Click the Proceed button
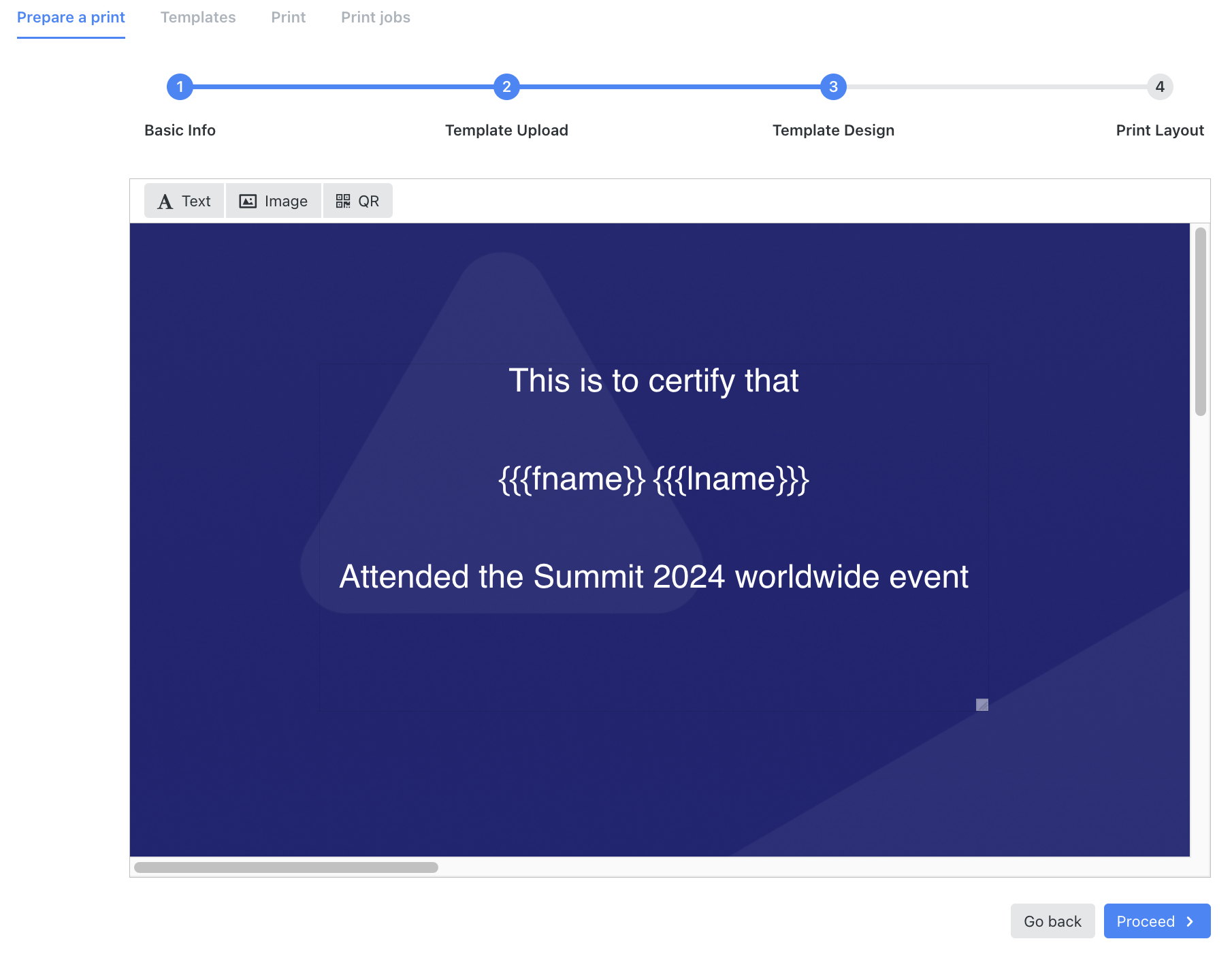This screenshot has width=1232, height=956. click(1157, 921)
